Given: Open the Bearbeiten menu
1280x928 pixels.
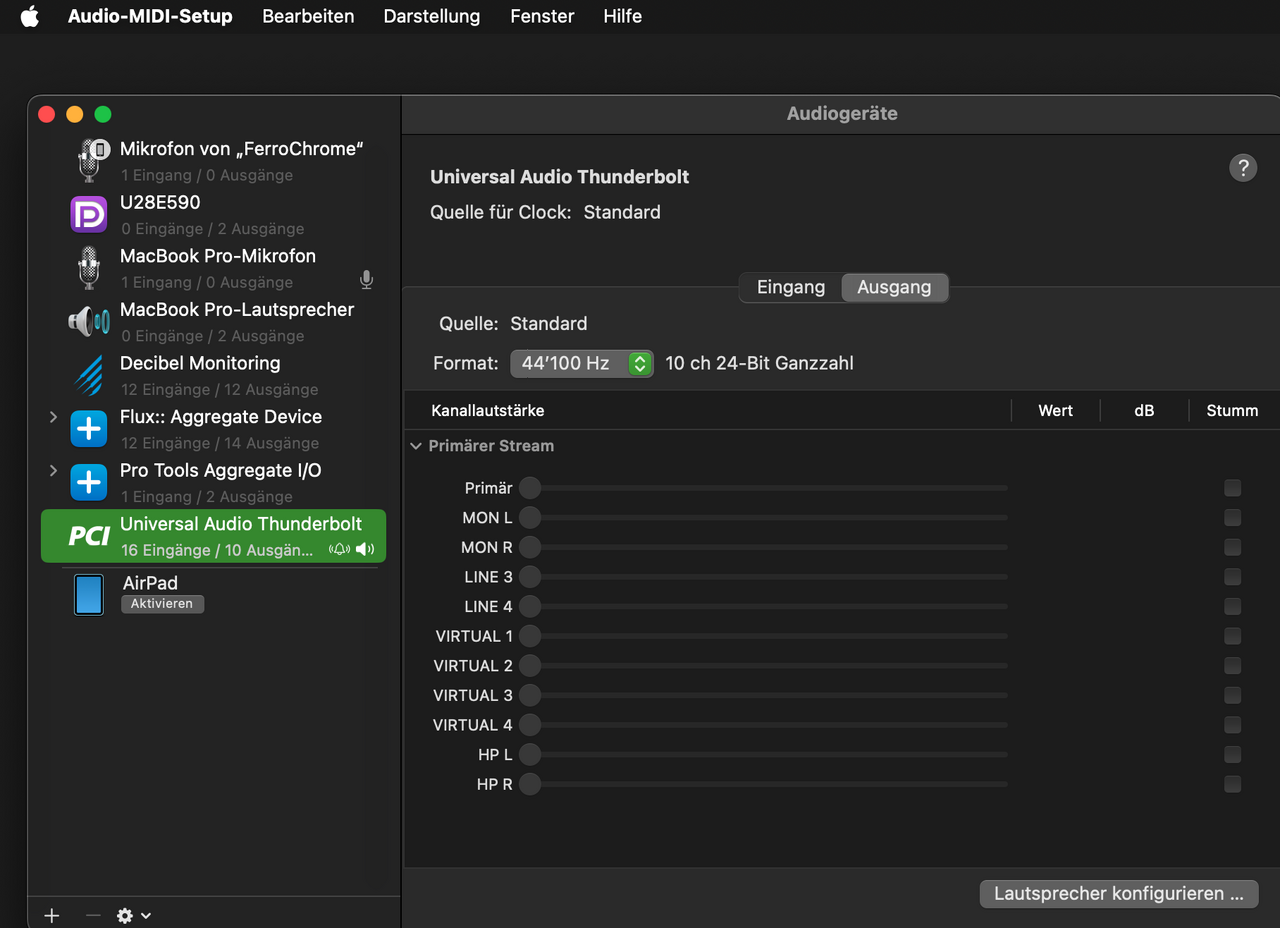Looking at the screenshot, I should pos(308,16).
